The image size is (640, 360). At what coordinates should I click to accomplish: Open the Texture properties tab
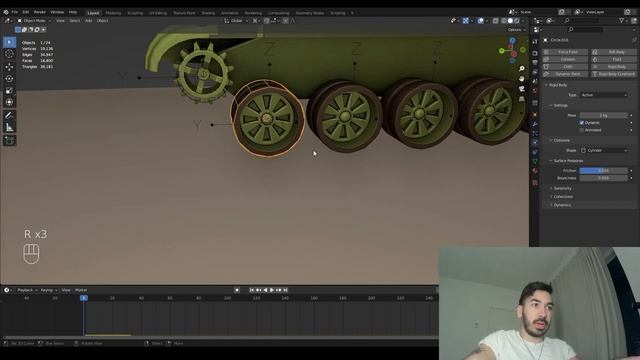click(535, 182)
